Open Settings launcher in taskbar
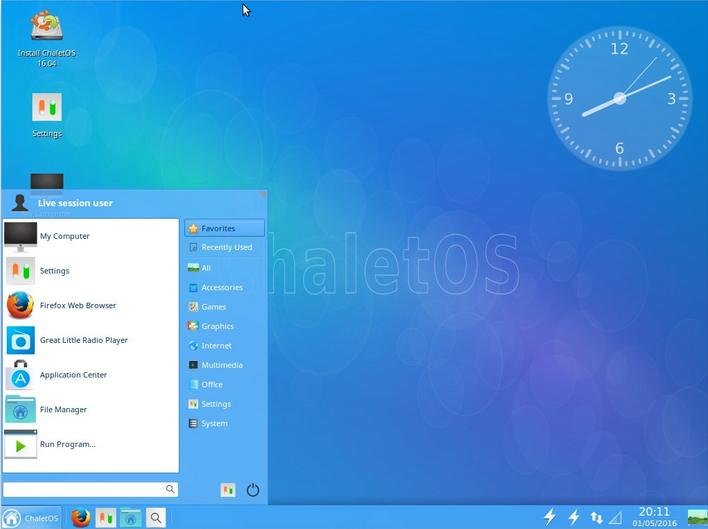The width and height of the screenshot is (708, 529). point(106,518)
